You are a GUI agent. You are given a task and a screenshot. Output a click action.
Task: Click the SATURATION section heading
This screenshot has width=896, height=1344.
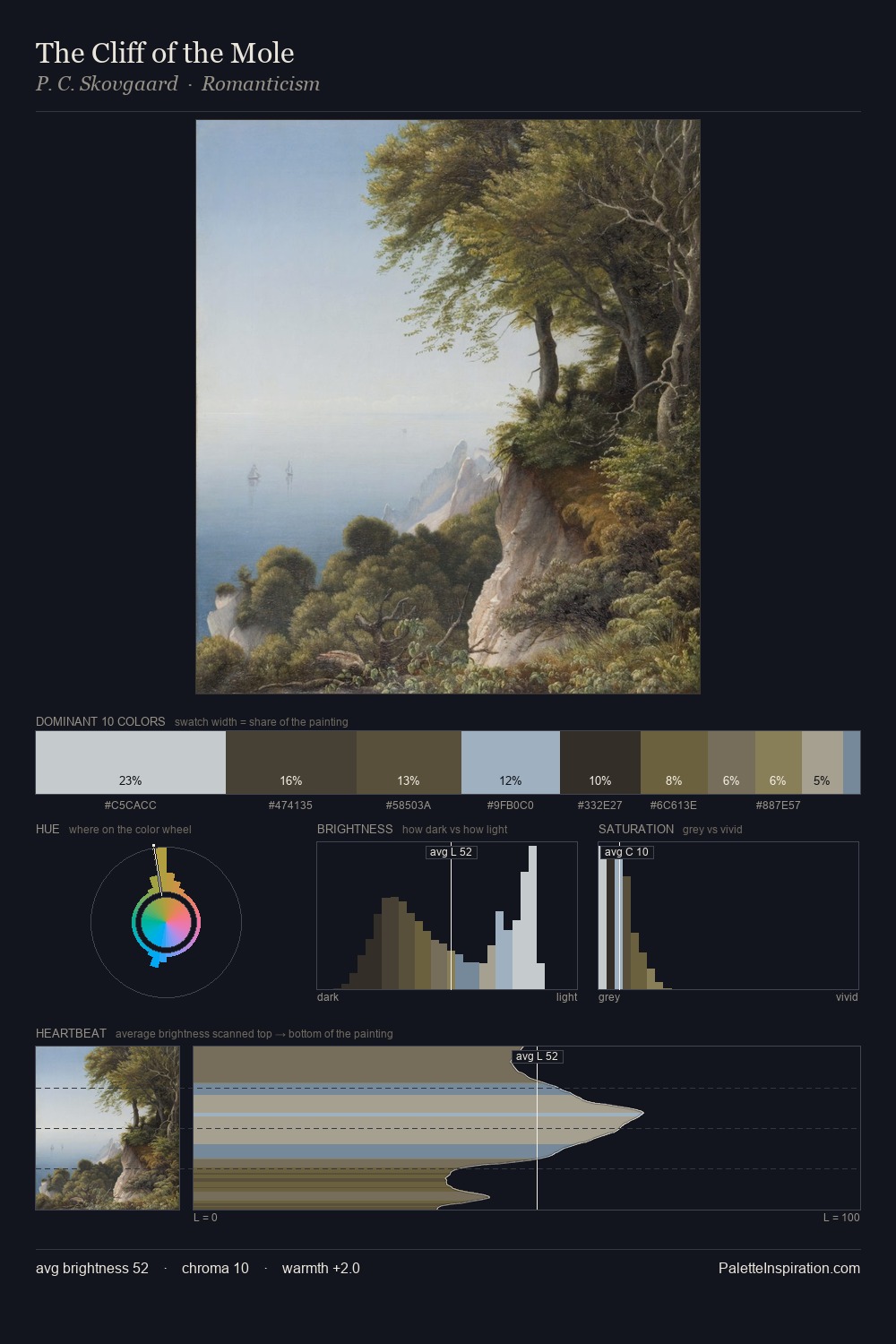[636, 829]
